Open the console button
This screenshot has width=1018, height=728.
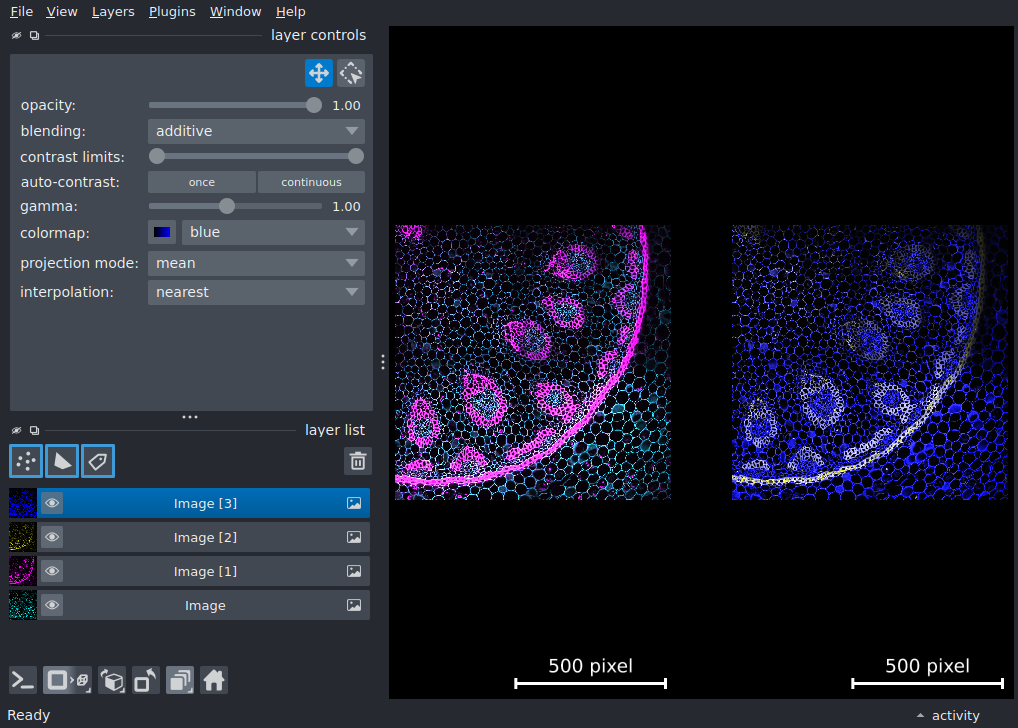point(23,681)
